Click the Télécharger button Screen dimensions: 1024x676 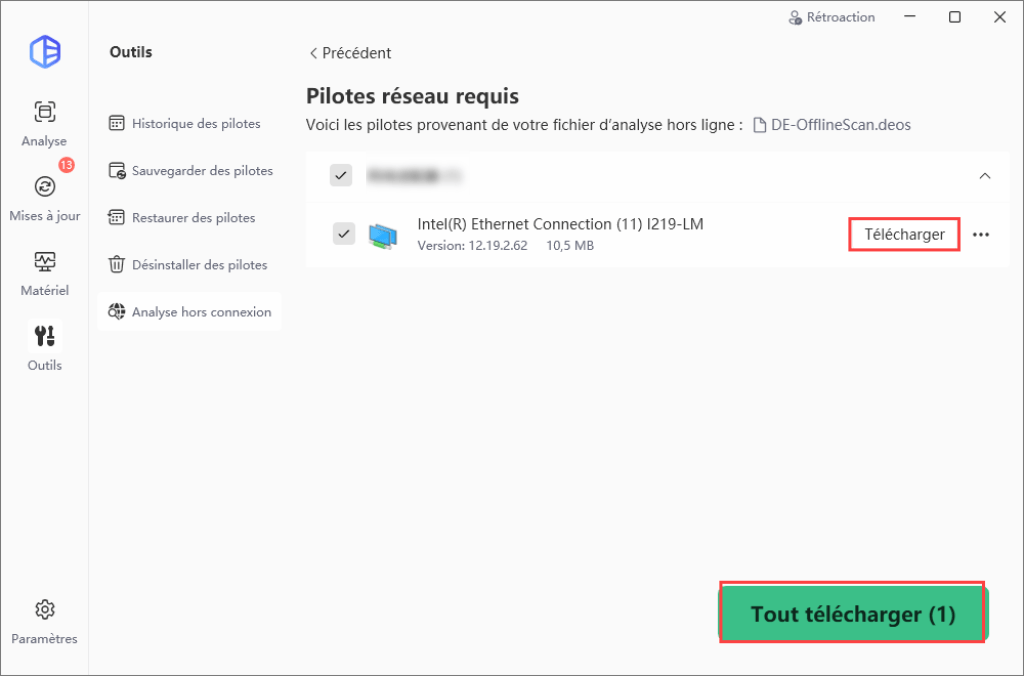[x=904, y=234]
